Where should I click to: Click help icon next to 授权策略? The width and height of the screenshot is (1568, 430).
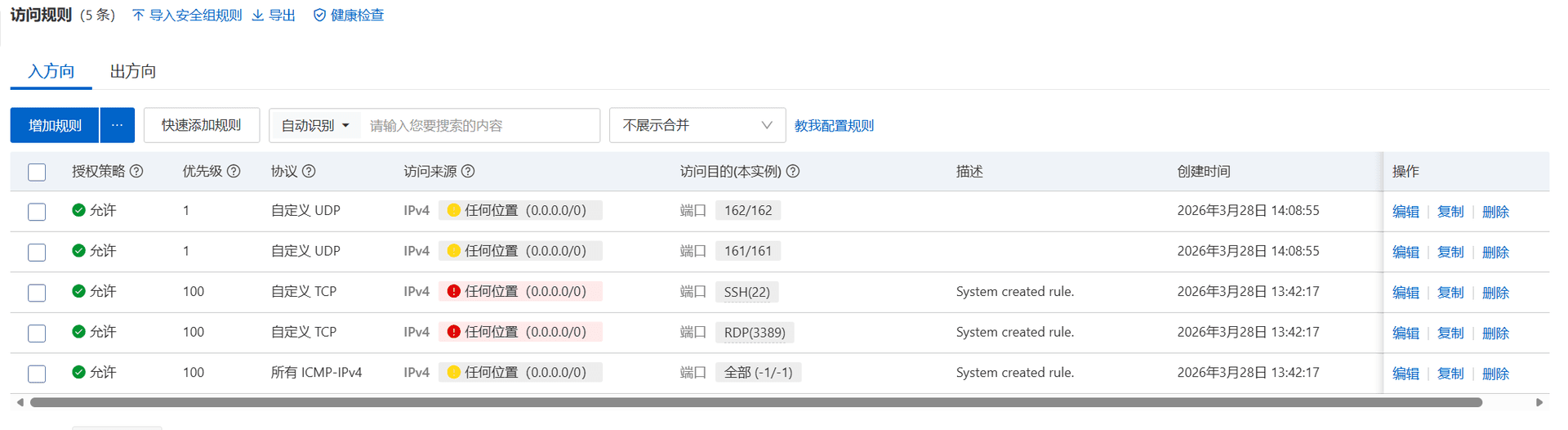click(136, 172)
